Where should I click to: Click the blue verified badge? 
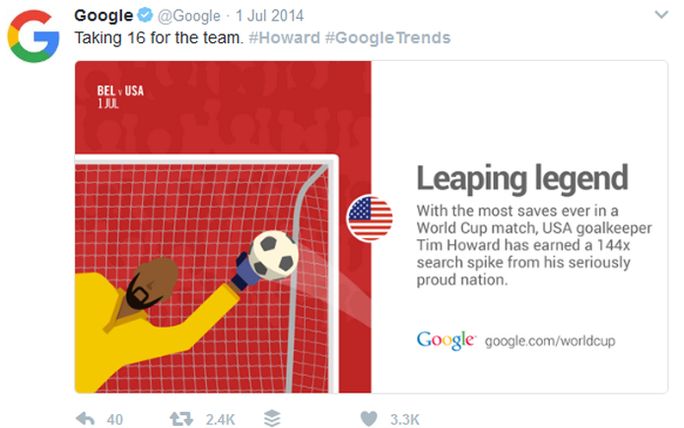click(142, 16)
